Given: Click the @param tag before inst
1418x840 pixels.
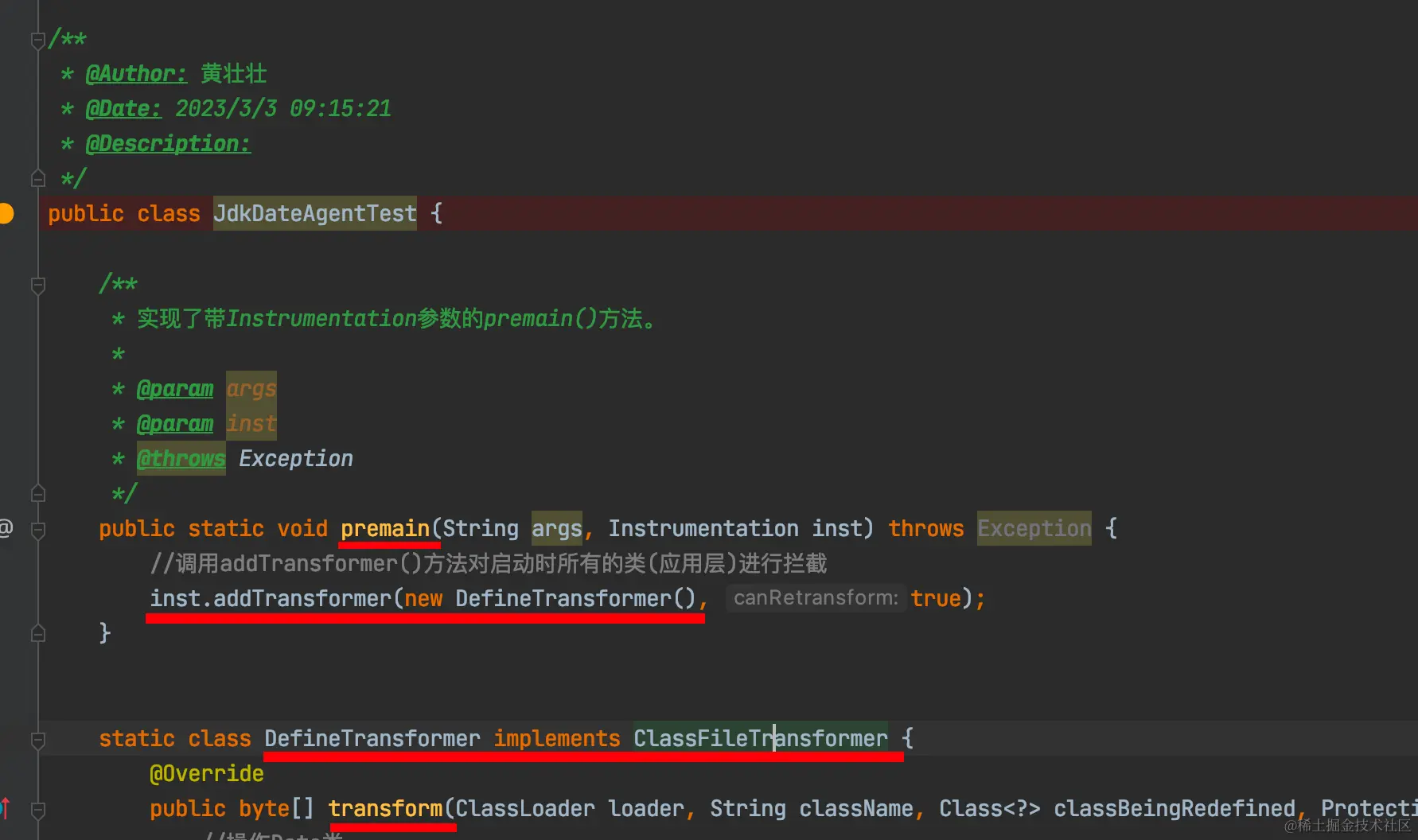Looking at the screenshot, I should (175, 424).
